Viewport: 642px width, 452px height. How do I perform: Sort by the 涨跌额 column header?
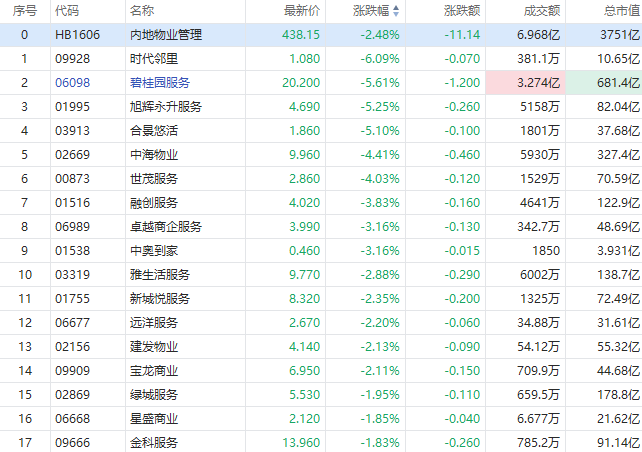click(x=462, y=11)
